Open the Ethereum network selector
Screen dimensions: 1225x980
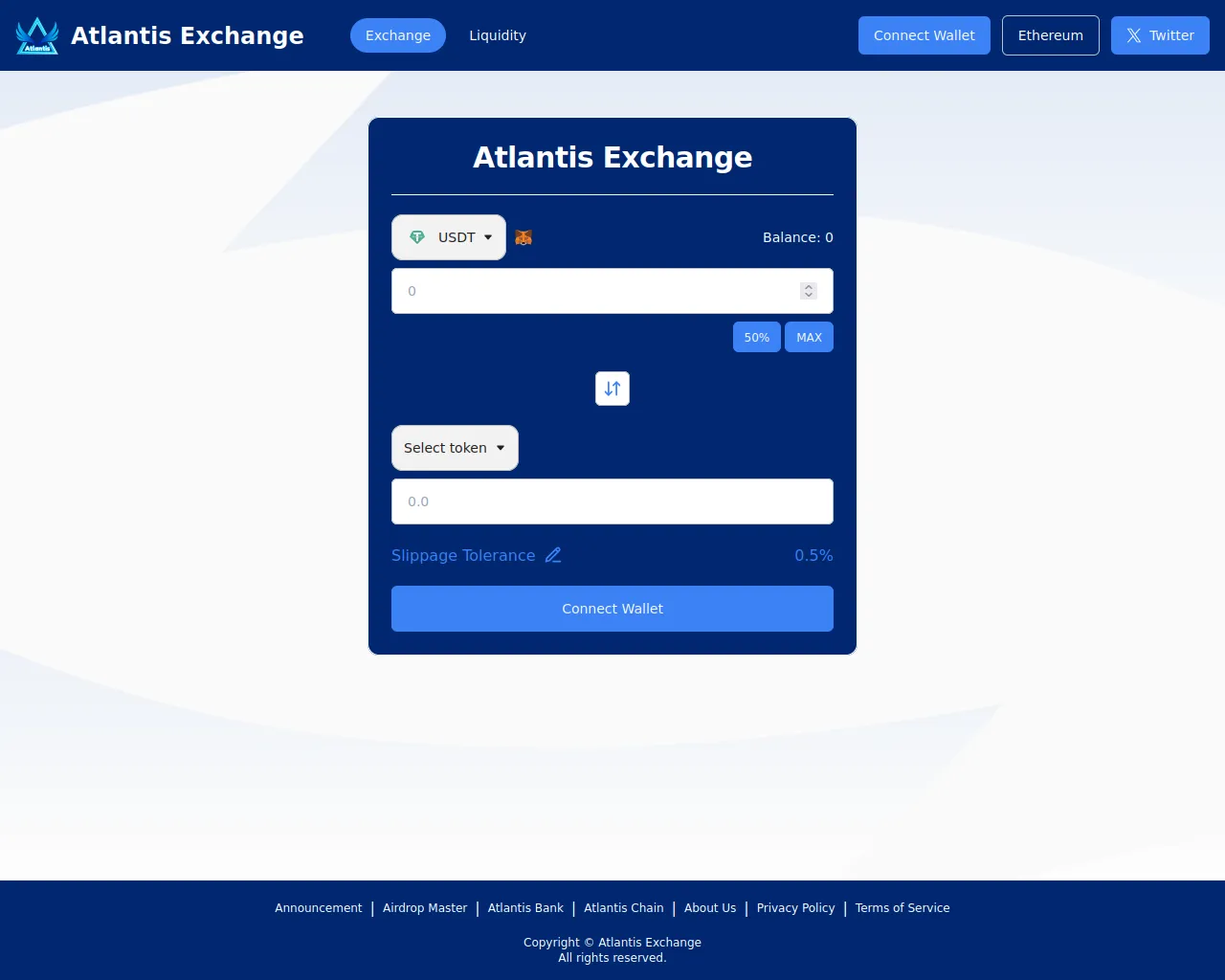pyautogui.click(x=1051, y=35)
